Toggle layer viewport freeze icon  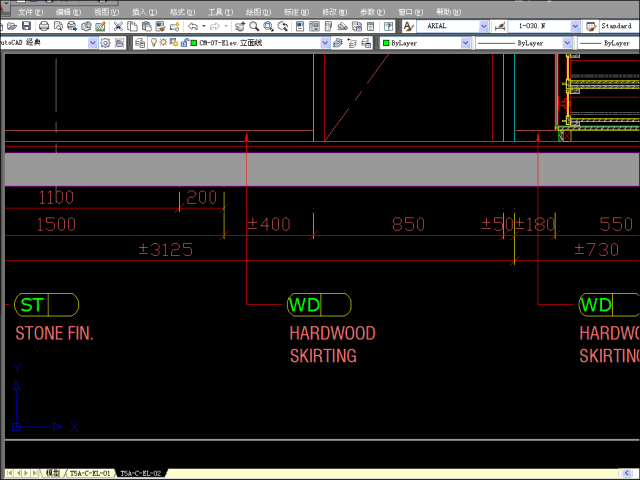coord(174,42)
